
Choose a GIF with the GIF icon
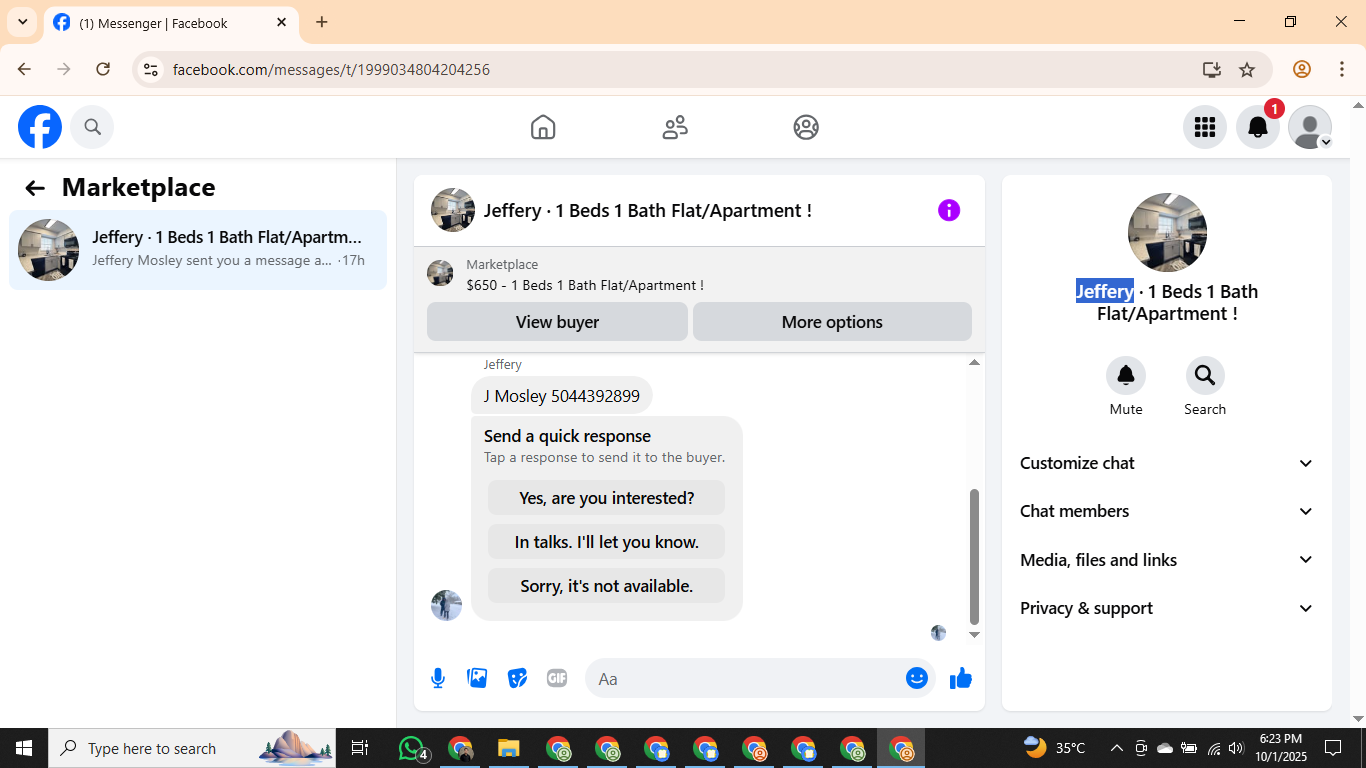557,678
